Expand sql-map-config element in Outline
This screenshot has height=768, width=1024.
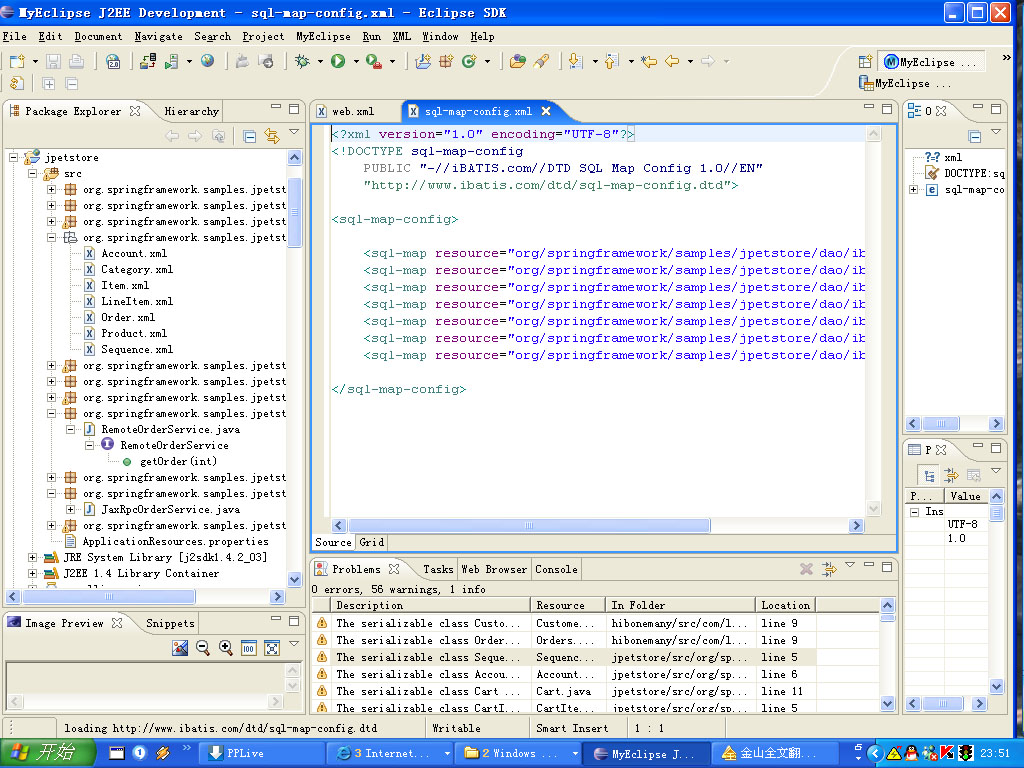click(x=914, y=189)
